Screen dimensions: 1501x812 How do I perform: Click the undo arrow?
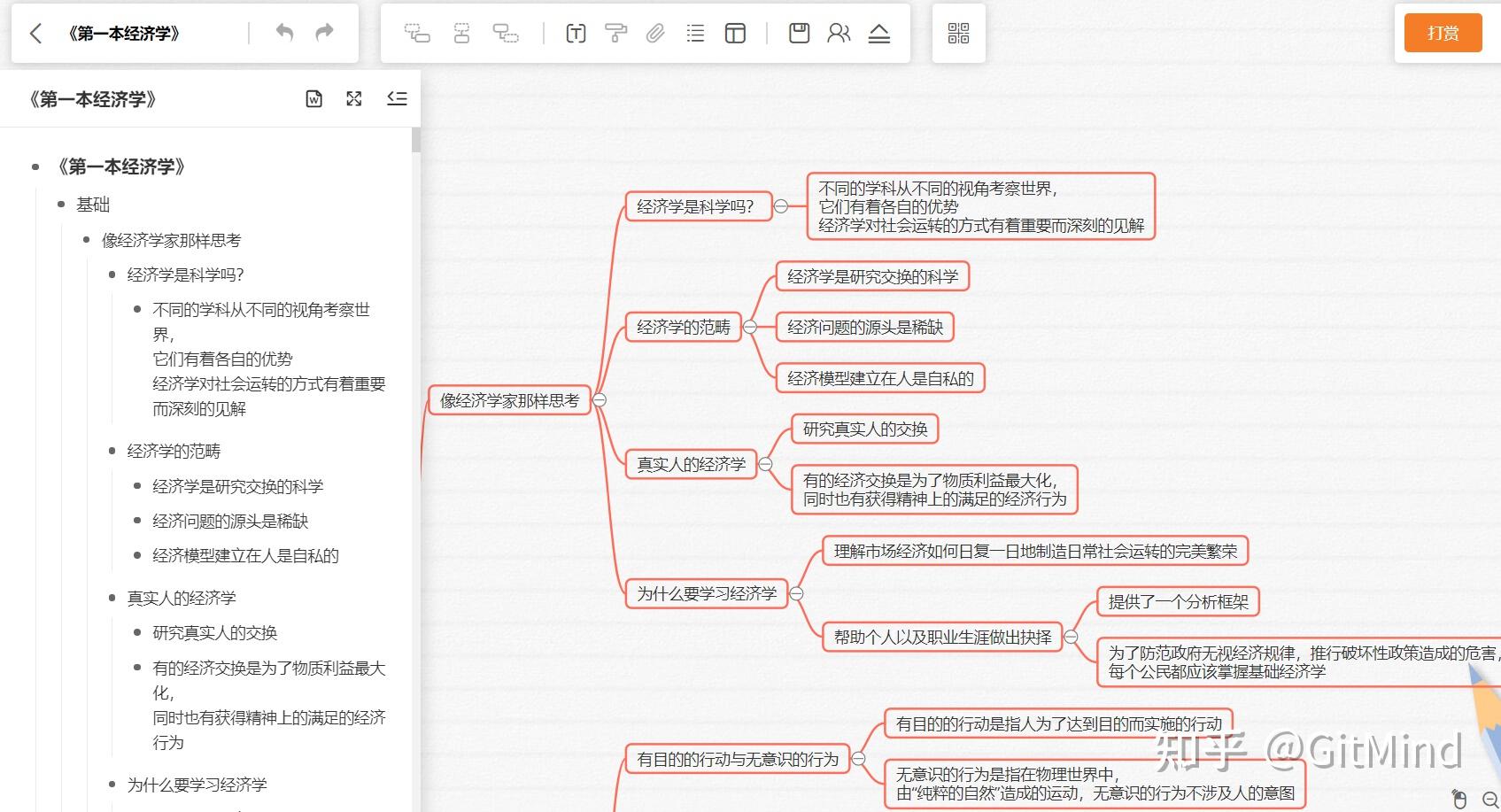(284, 33)
